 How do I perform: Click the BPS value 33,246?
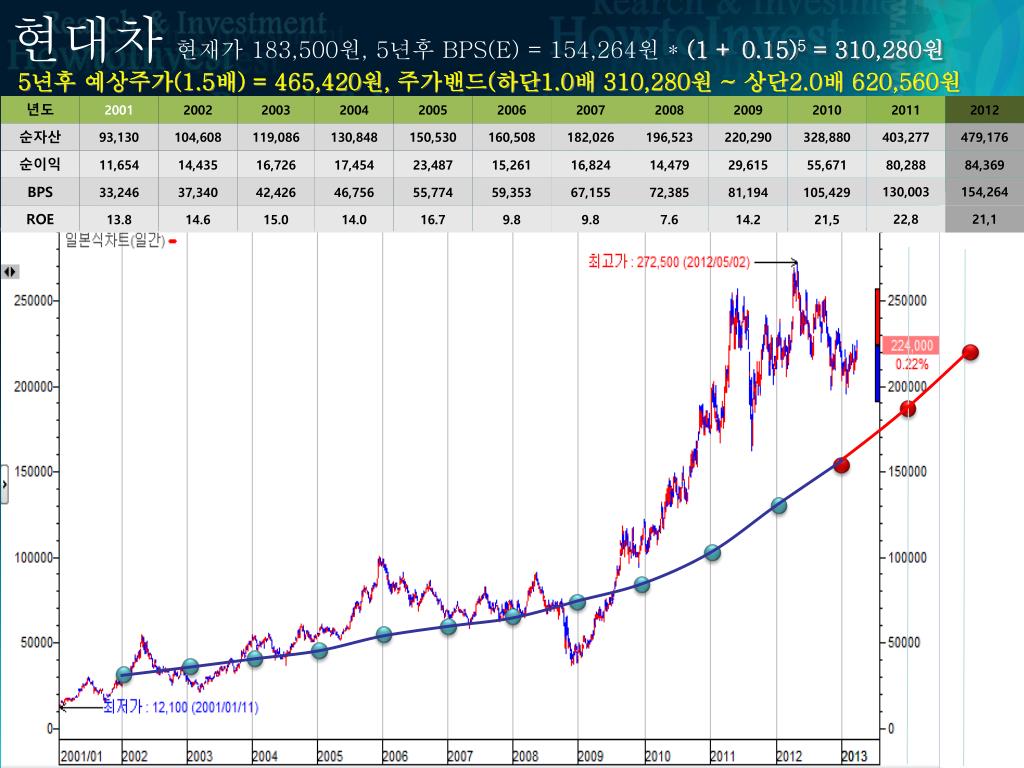click(x=119, y=193)
